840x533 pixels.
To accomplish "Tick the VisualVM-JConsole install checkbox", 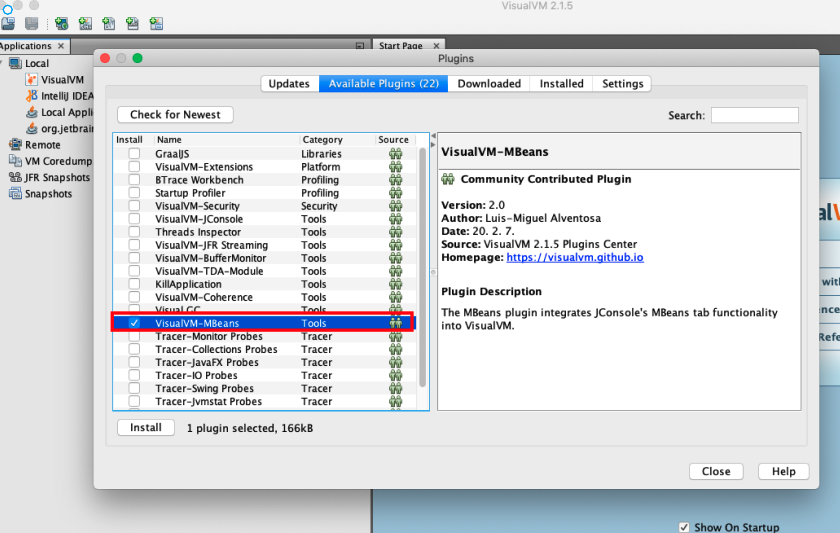I will [x=134, y=219].
